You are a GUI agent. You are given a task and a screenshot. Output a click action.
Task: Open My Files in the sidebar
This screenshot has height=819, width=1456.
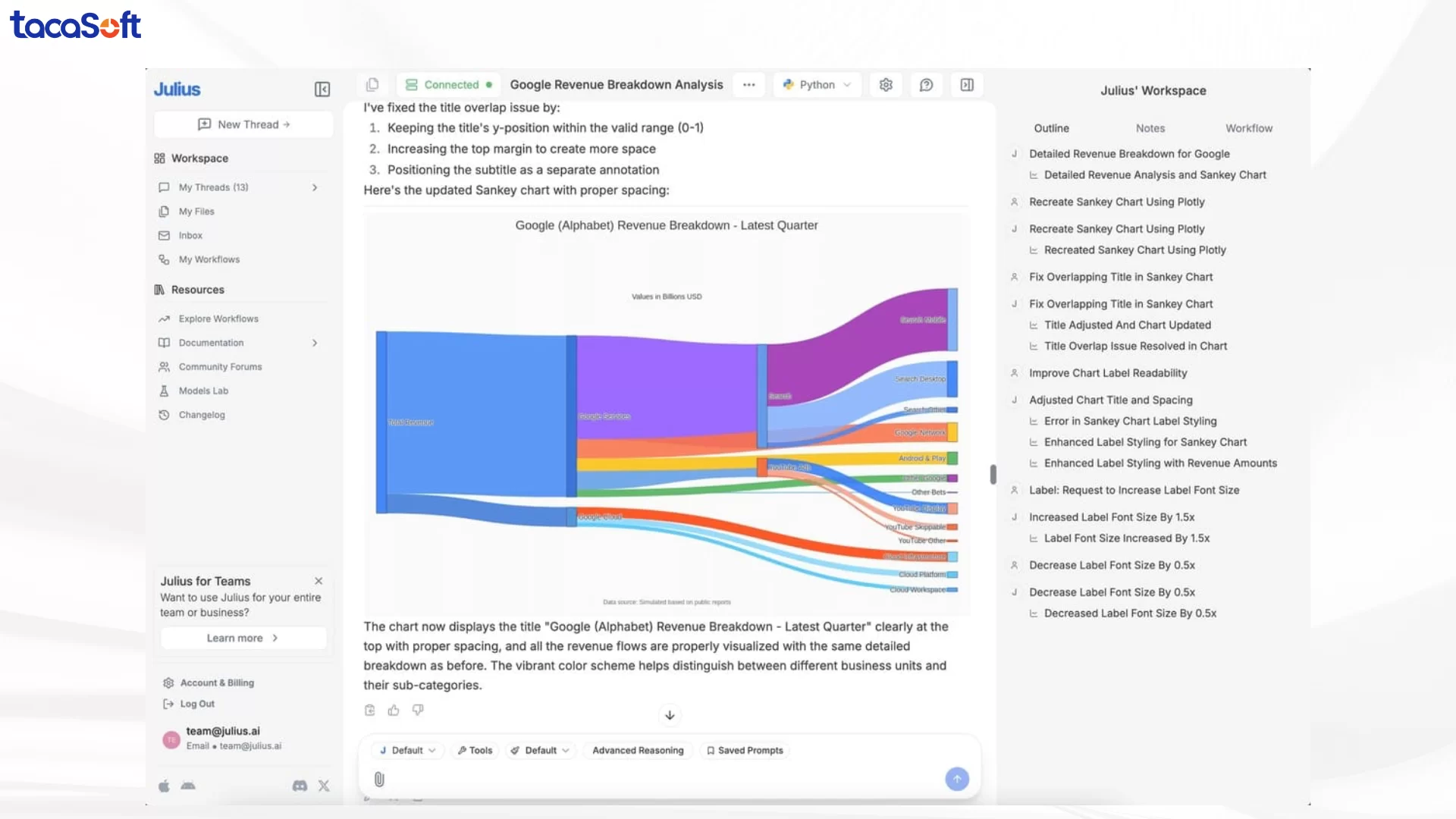[x=196, y=212]
